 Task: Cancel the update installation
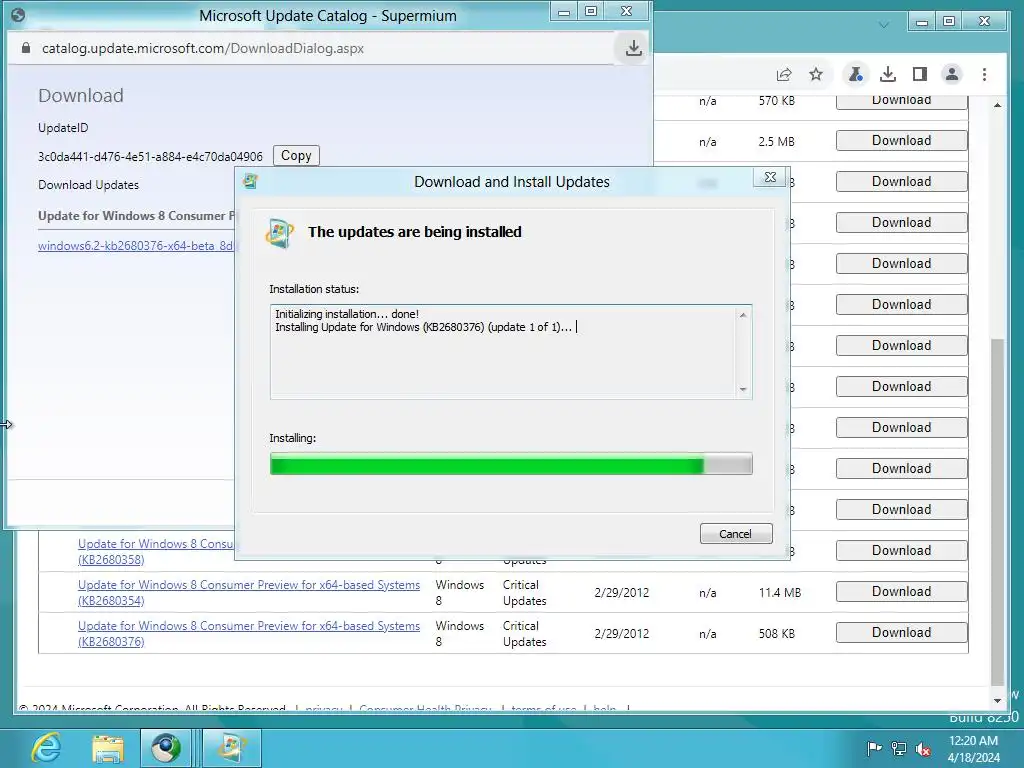pyautogui.click(x=736, y=534)
